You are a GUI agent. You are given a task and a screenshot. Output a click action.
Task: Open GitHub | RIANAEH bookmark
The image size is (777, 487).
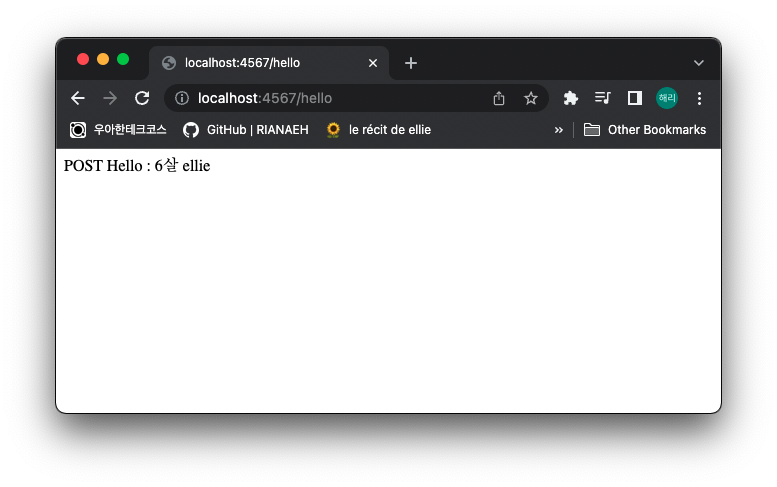(x=246, y=130)
